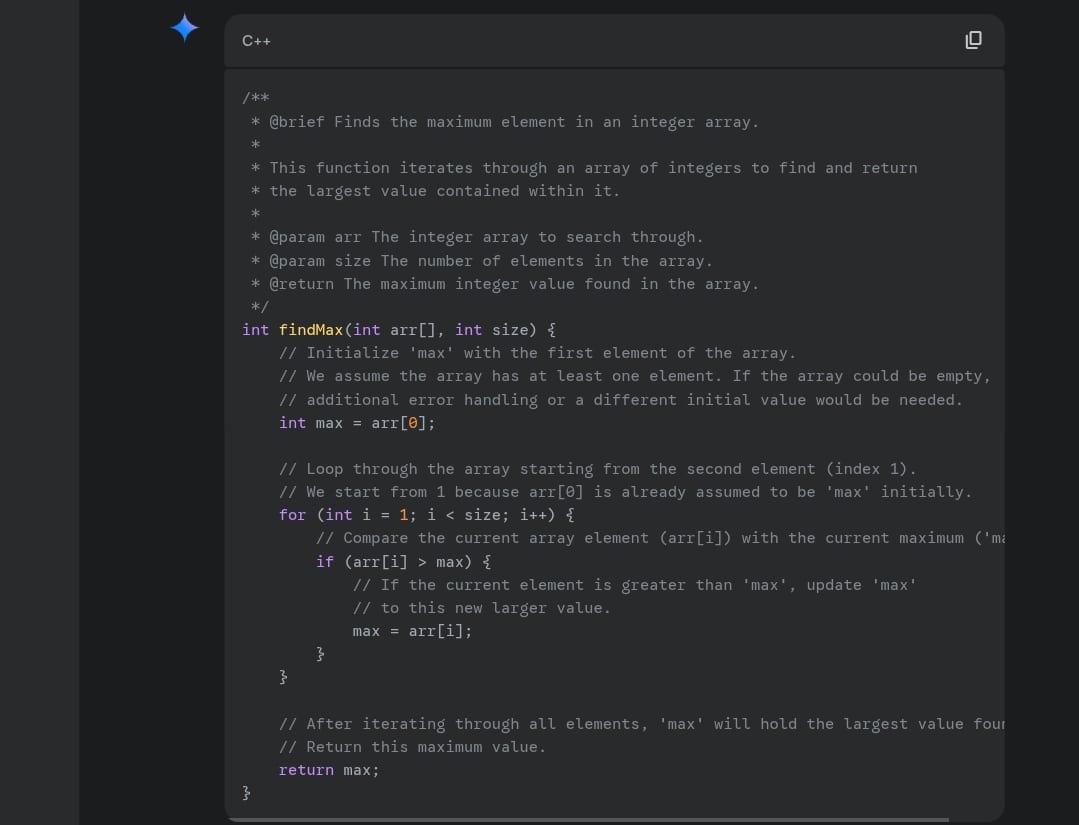
Task: Click the @return comment line
Action: tap(513, 284)
